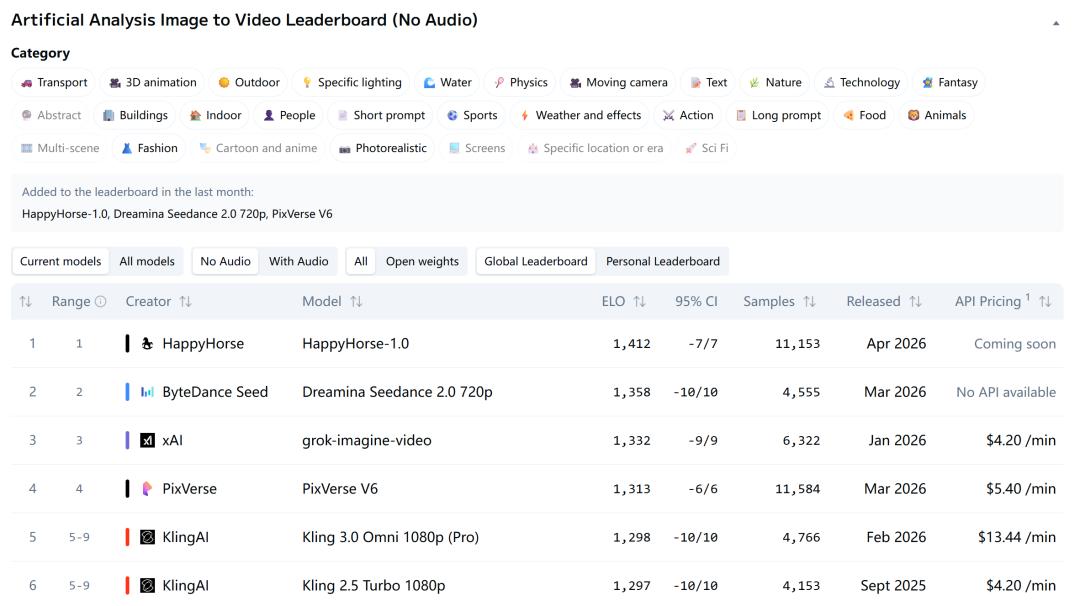Click the HappyHorse creator logo icon
This screenshot has height=606, width=1080.
147,344
